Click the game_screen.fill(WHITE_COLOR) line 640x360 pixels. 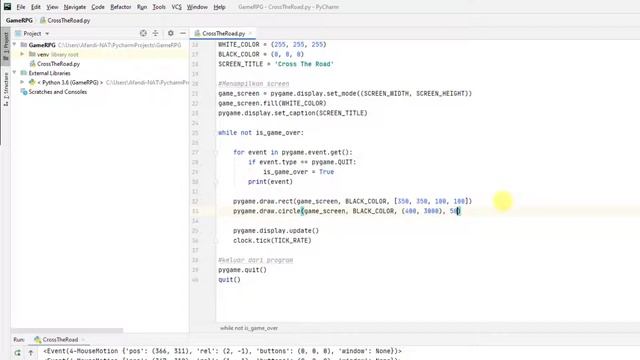tap(272, 103)
